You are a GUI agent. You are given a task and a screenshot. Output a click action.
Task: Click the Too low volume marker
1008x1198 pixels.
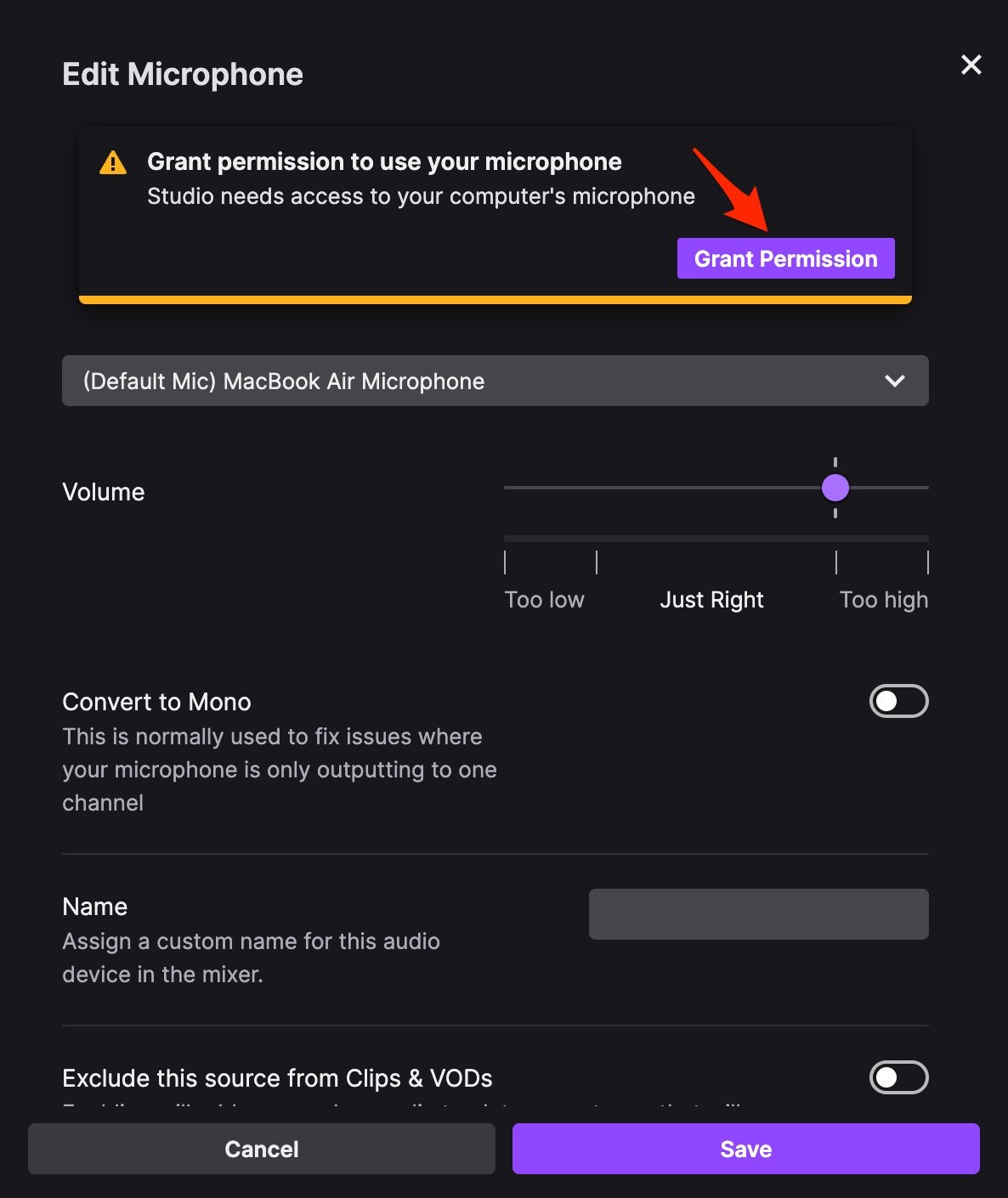click(x=544, y=599)
